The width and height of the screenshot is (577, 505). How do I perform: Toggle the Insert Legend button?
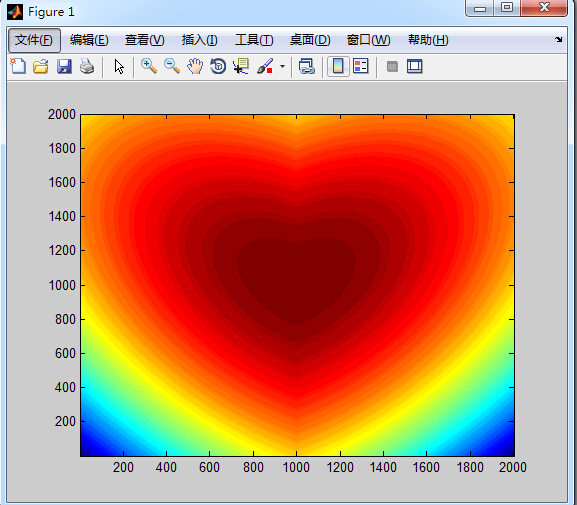coord(361,67)
